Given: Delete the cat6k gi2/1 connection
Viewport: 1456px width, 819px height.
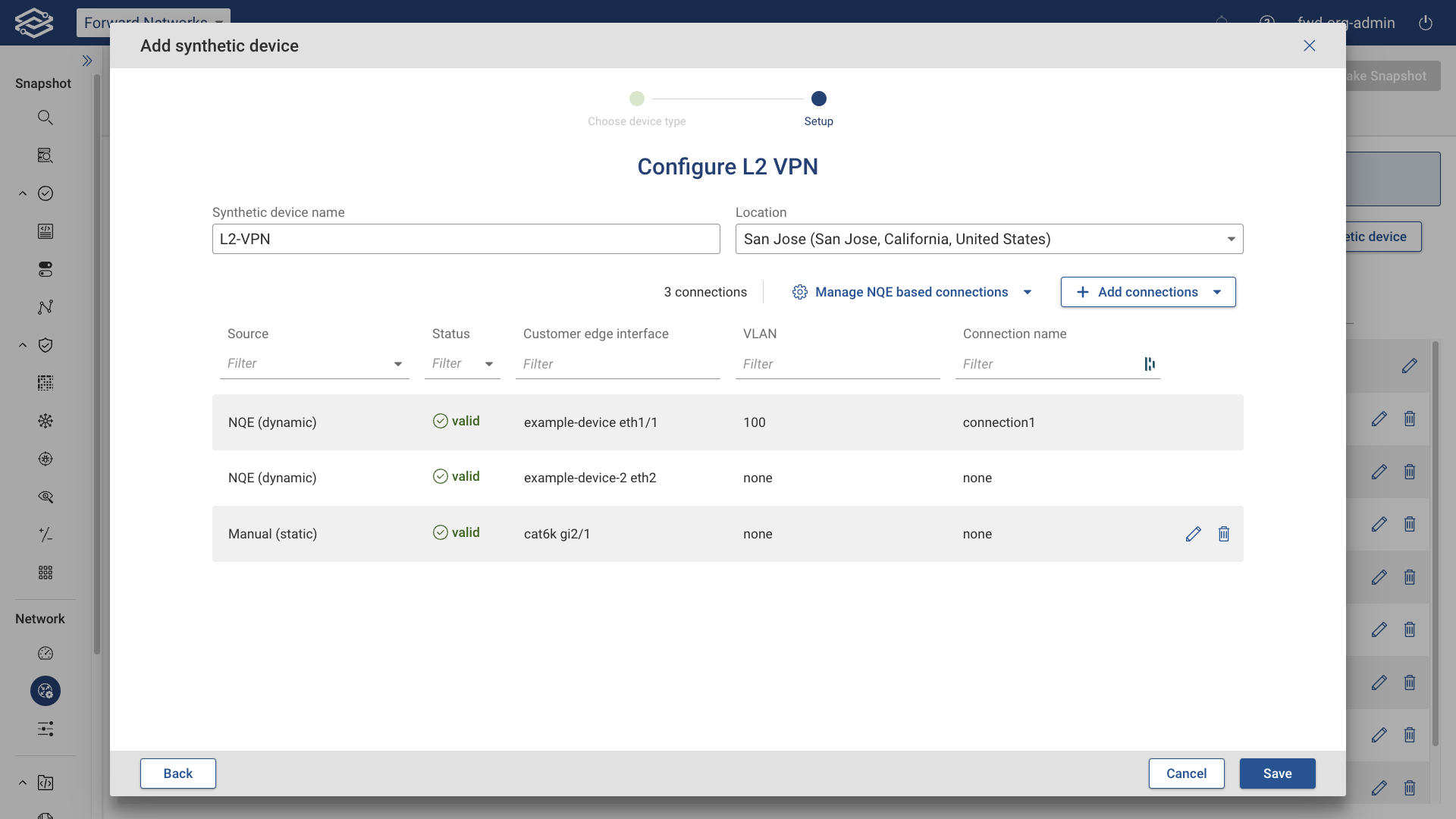Looking at the screenshot, I should 1223,534.
